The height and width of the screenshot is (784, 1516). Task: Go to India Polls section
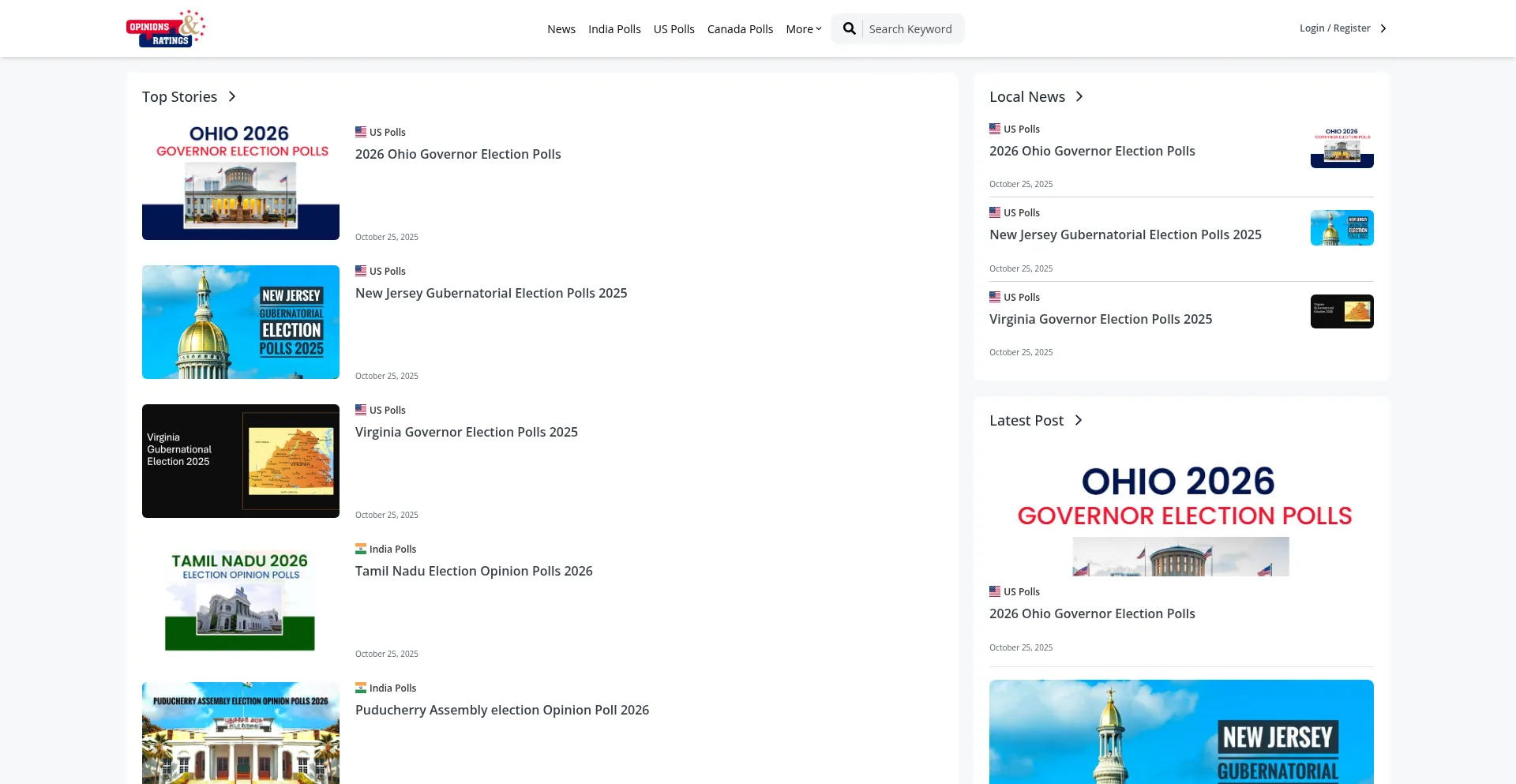pyautogui.click(x=614, y=29)
